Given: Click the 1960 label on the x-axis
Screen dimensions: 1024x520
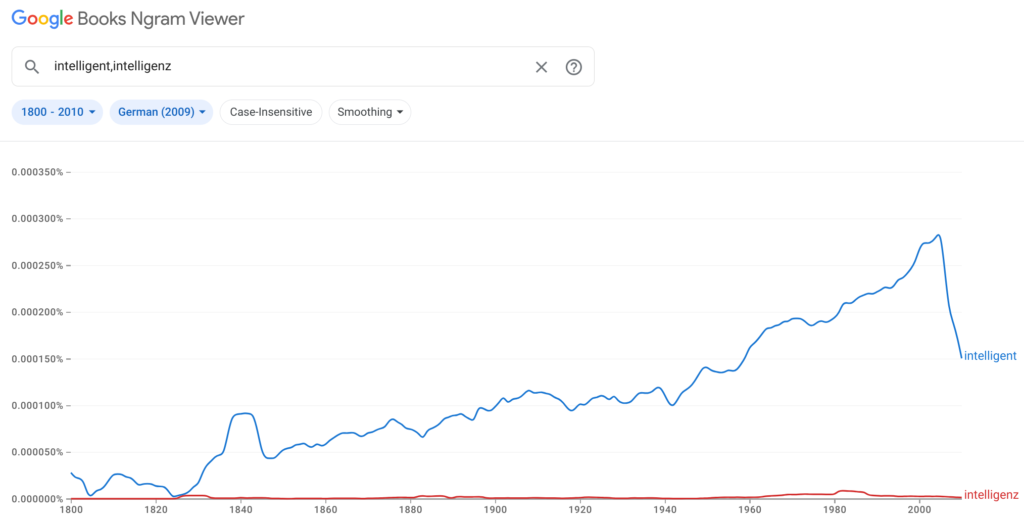Looking at the screenshot, I should [x=749, y=510].
